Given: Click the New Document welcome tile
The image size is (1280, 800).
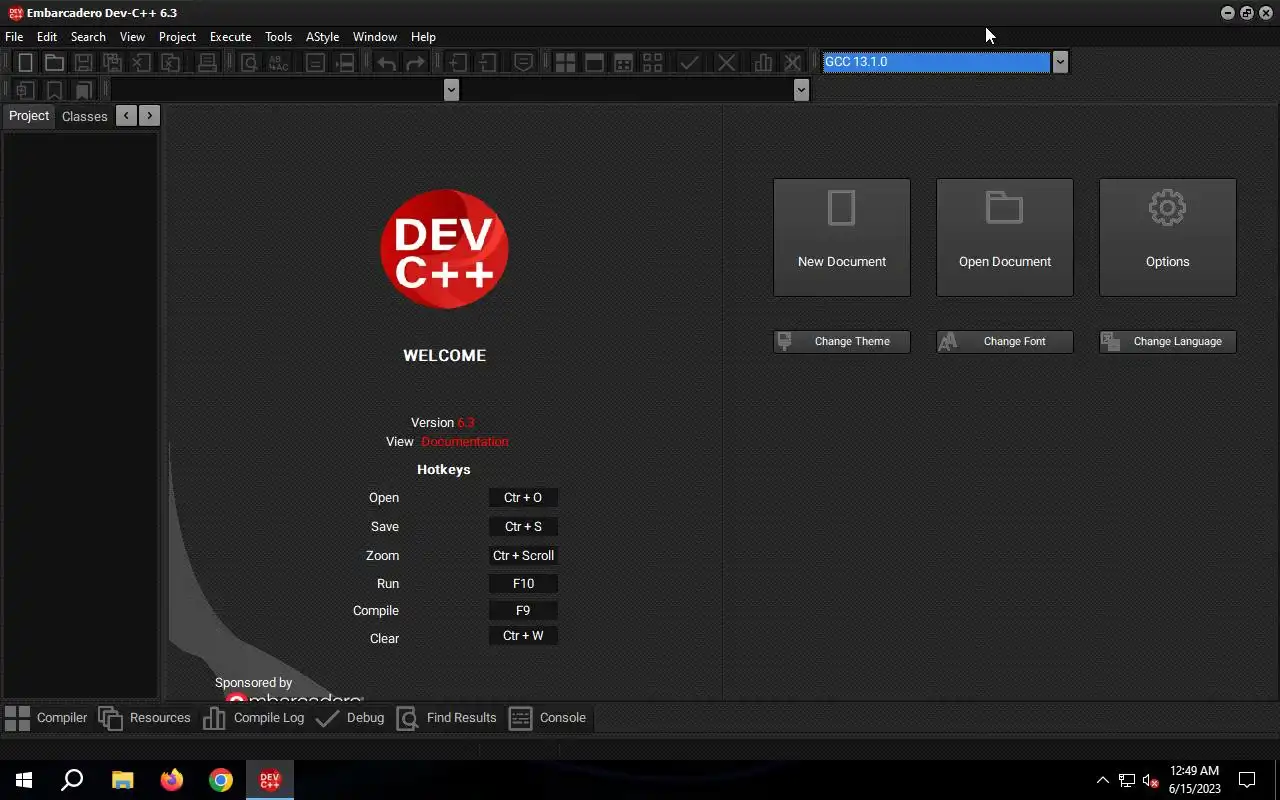Looking at the screenshot, I should click(x=842, y=237).
